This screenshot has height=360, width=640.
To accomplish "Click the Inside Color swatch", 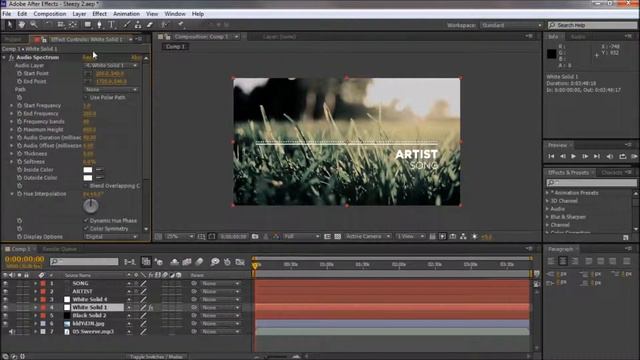I will tap(88, 170).
